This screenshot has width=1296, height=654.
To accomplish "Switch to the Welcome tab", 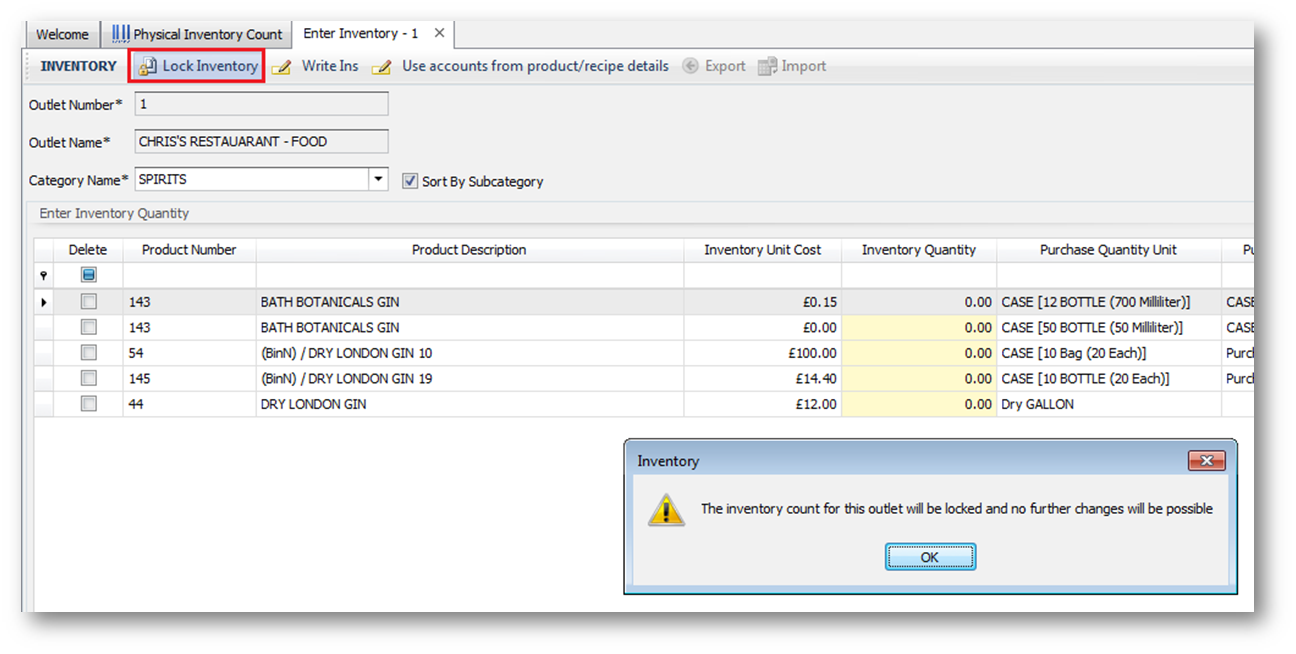I will [62, 34].
